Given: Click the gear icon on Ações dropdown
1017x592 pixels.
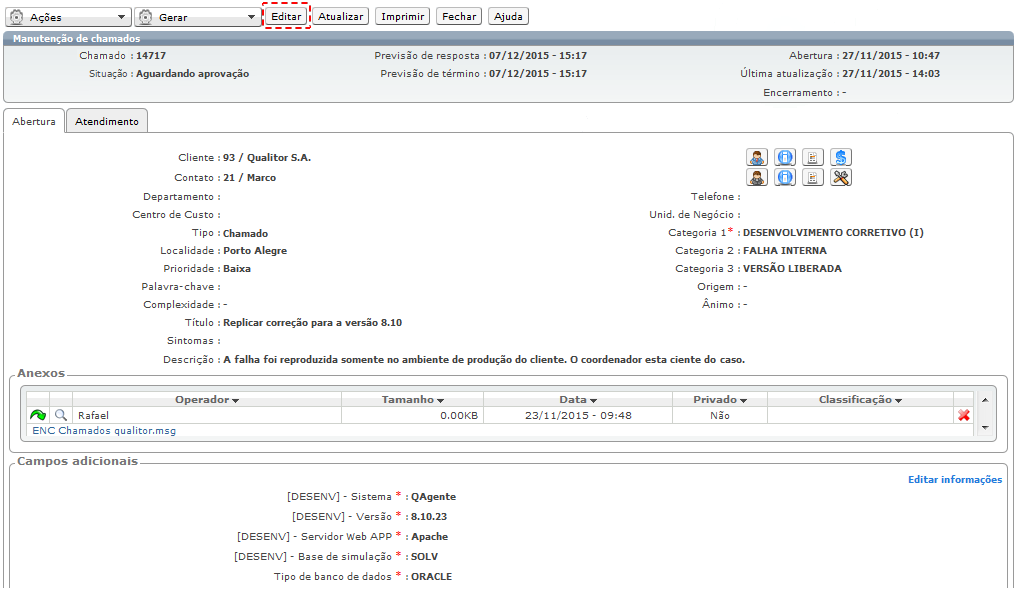Looking at the screenshot, I should (x=17, y=17).
